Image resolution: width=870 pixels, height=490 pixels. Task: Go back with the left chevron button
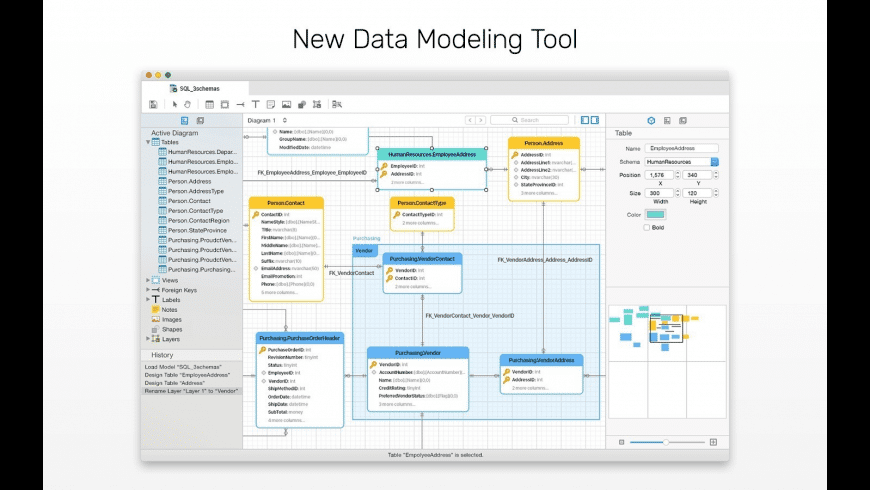click(470, 120)
